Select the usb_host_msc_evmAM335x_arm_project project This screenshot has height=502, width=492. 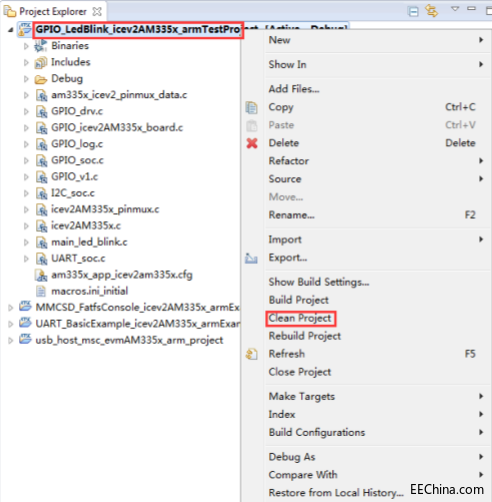coord(129,340)
